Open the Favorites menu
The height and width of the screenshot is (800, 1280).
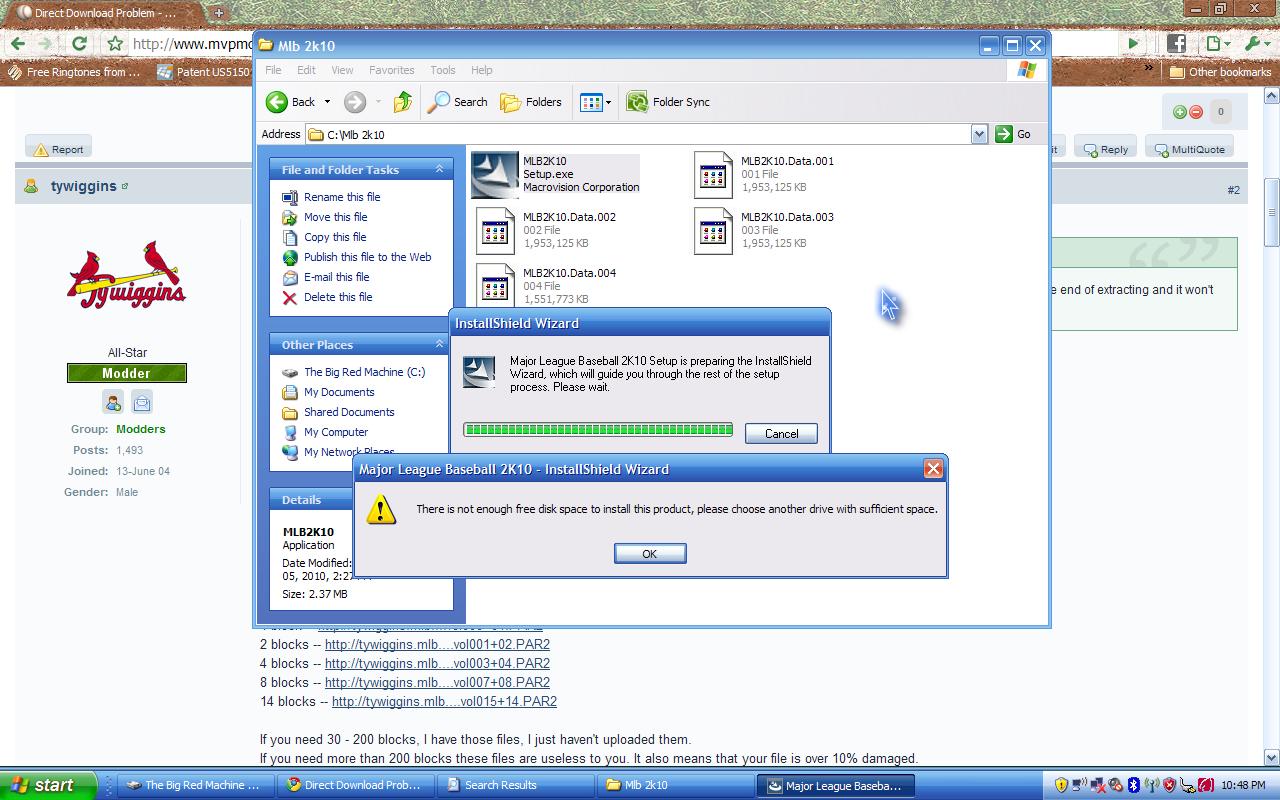pos(391,70)
